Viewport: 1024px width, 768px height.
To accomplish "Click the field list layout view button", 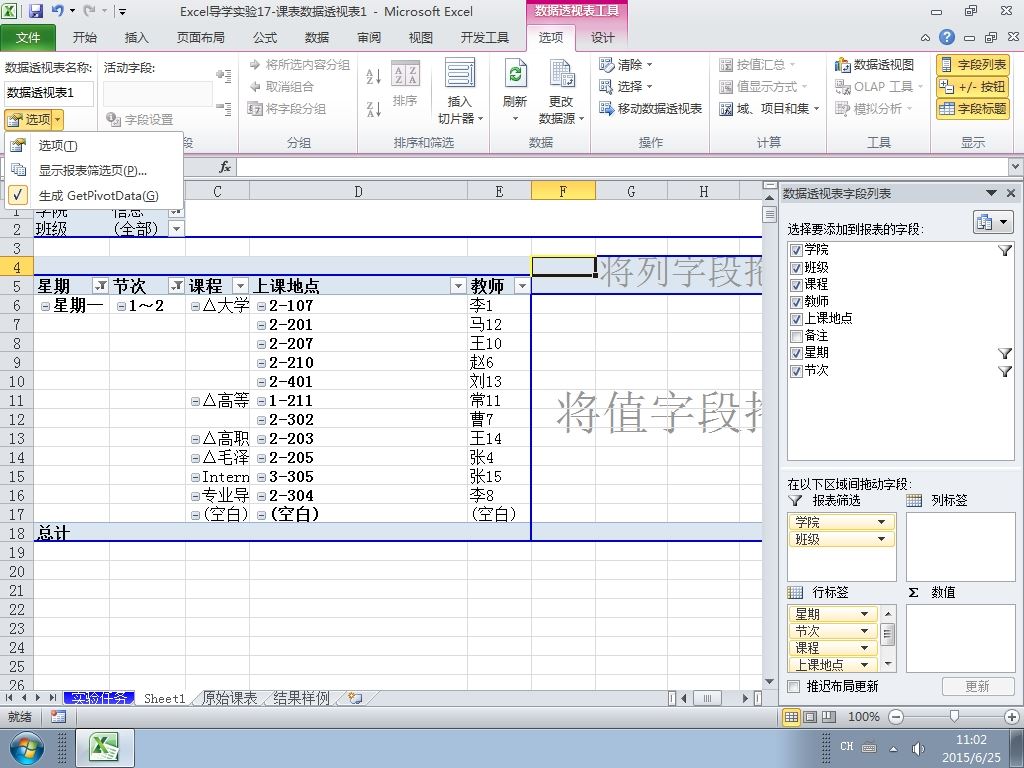I will click(x=993, y=223).
